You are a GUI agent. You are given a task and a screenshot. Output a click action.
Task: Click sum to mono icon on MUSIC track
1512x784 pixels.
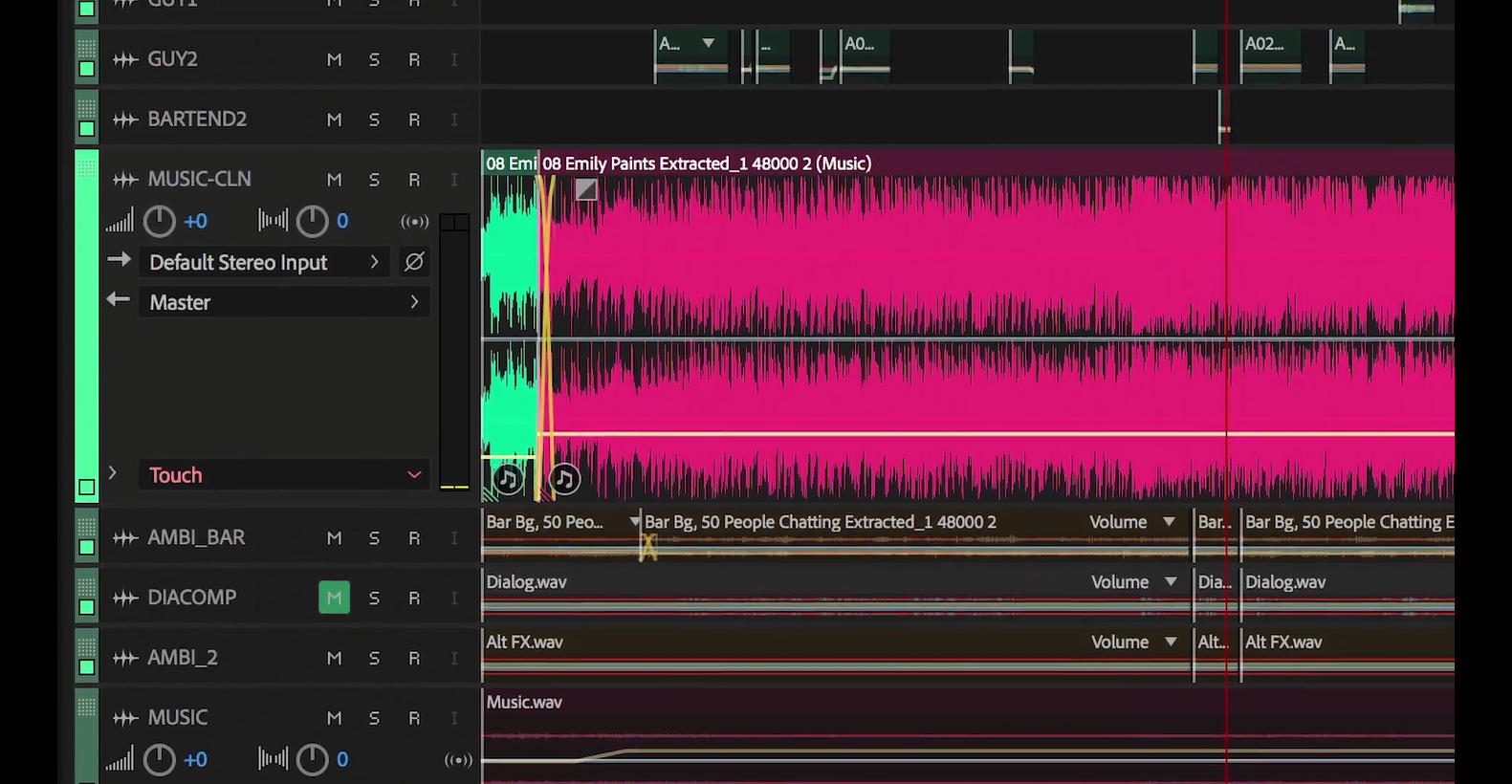click(x=458, y=760)
